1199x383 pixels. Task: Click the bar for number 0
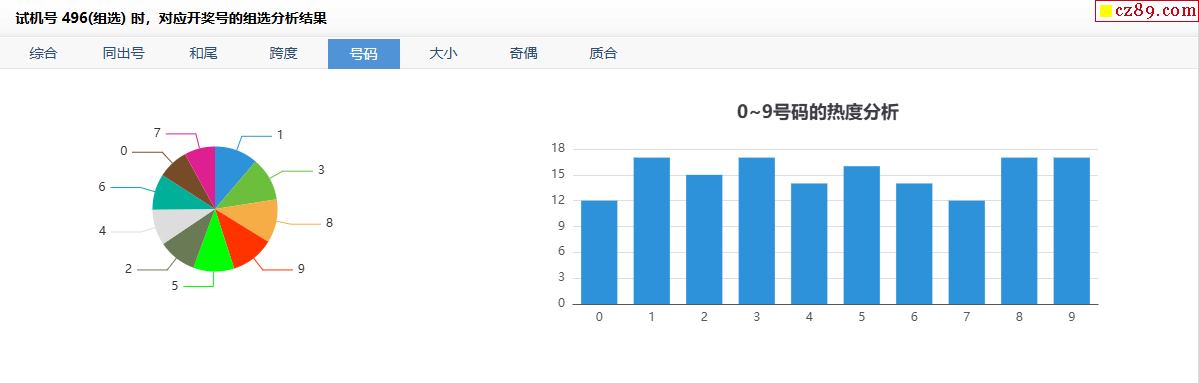tap(599, 252)
